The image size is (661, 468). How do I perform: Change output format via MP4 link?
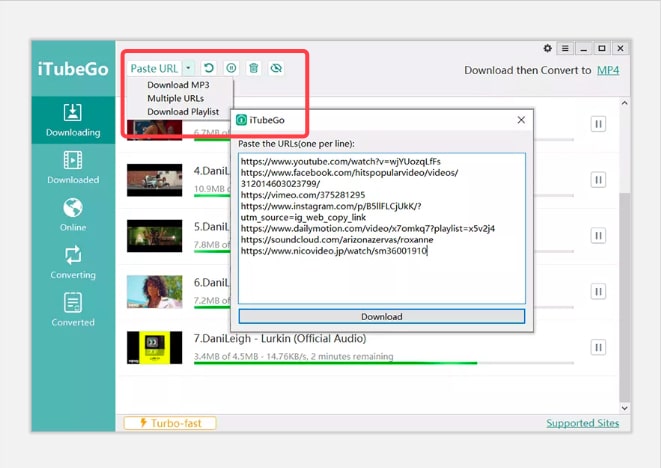pos(608,70)
